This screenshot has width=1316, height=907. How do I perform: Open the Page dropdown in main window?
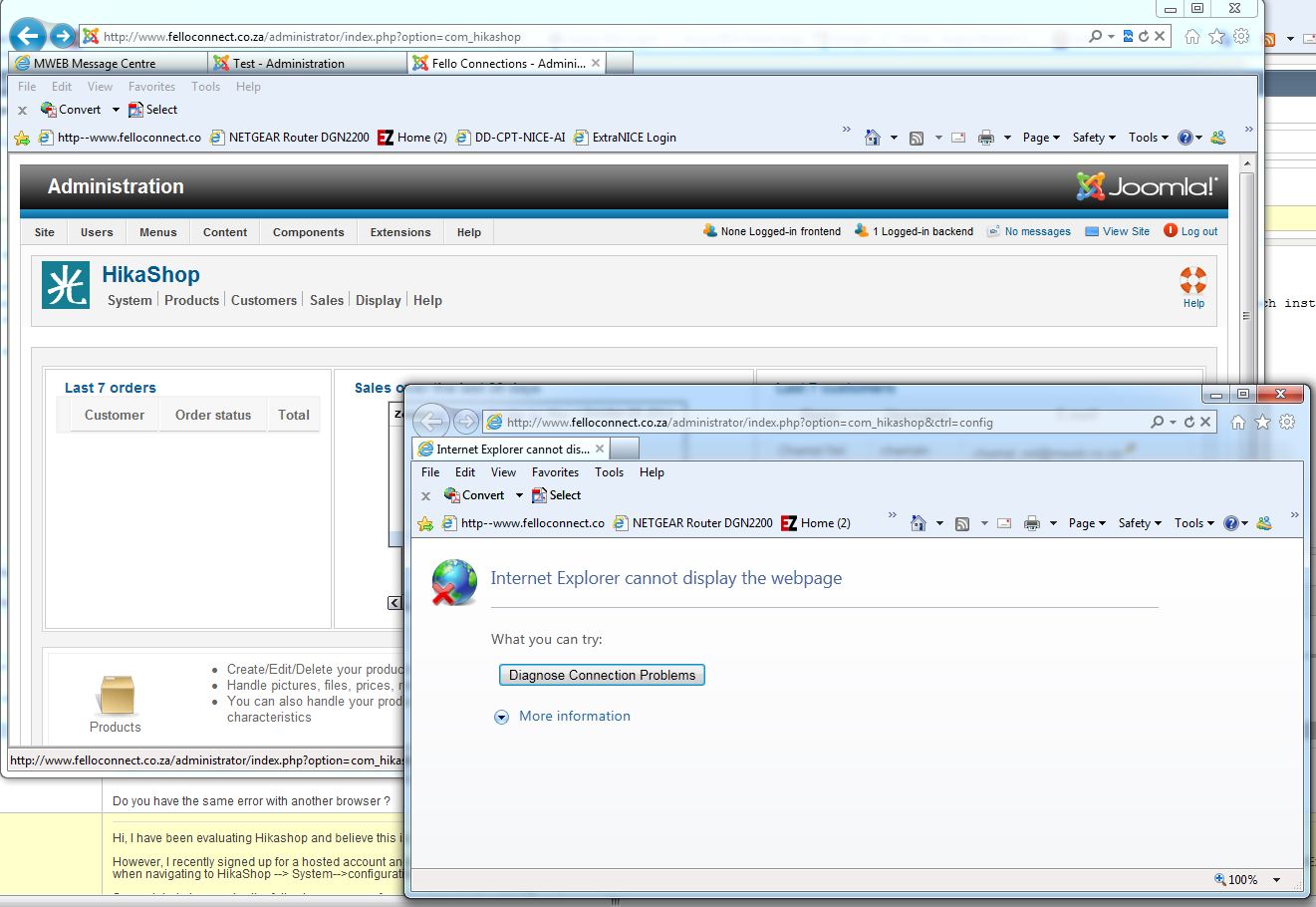pyautogui.click(x=1040, y=138)
